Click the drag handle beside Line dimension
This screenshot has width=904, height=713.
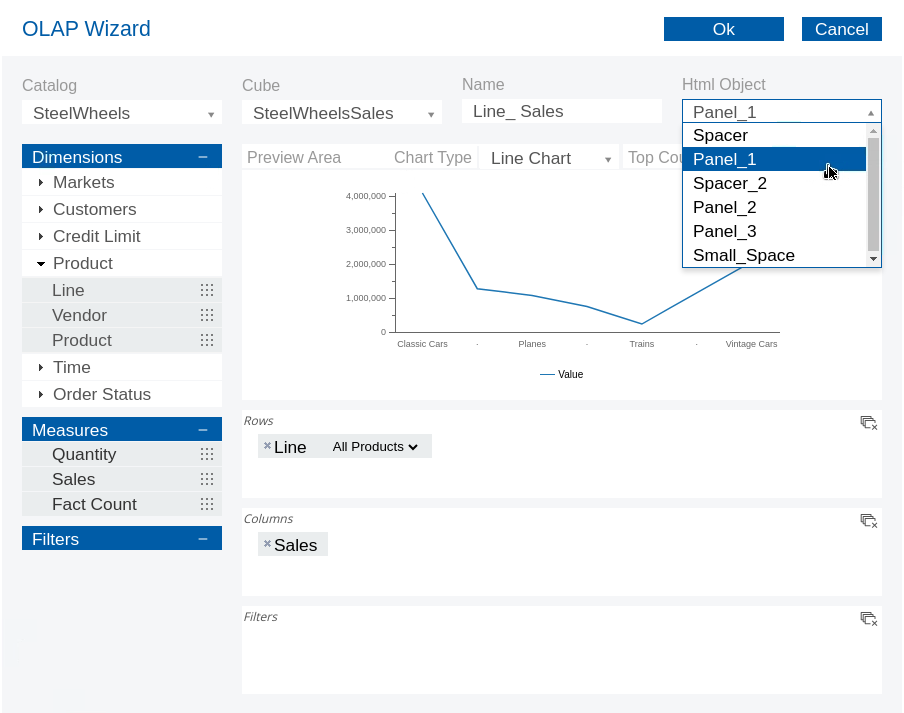tap(207, 290)
